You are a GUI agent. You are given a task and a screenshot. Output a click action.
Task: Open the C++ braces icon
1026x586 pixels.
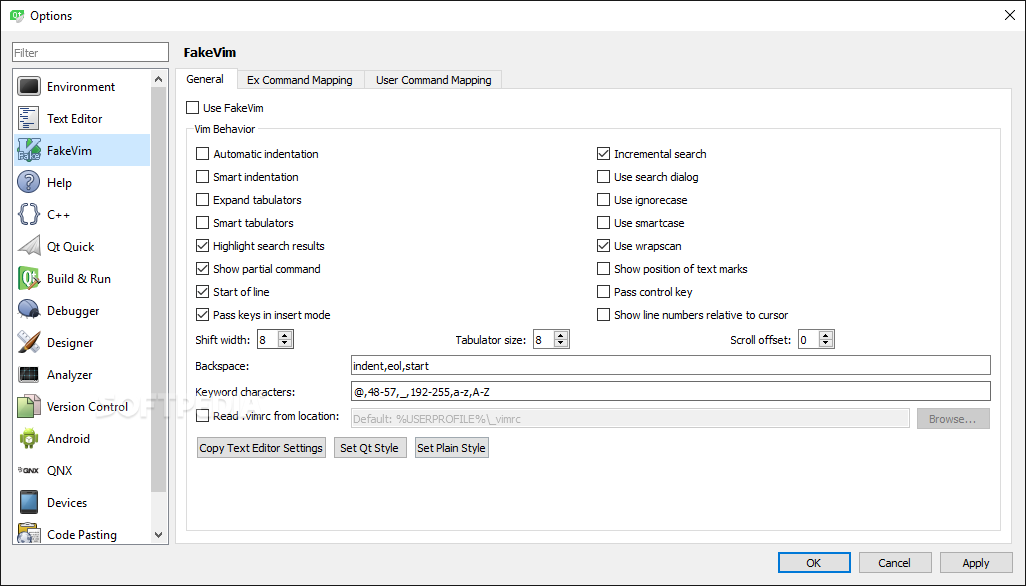(29, 215)
